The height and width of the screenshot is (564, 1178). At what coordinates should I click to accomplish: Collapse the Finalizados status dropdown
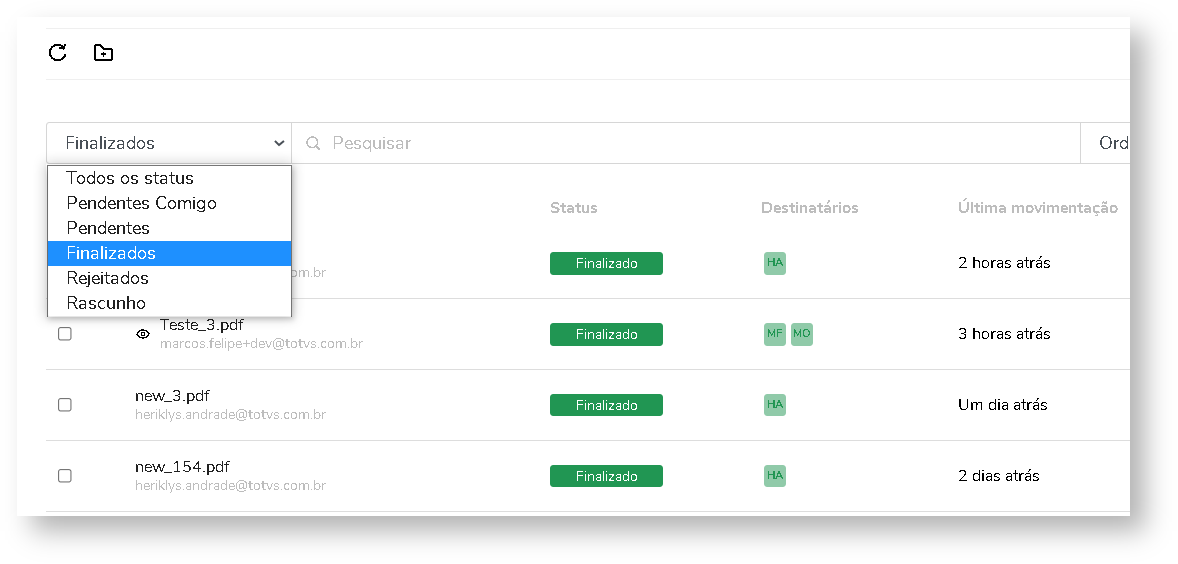tap(168, 143)
